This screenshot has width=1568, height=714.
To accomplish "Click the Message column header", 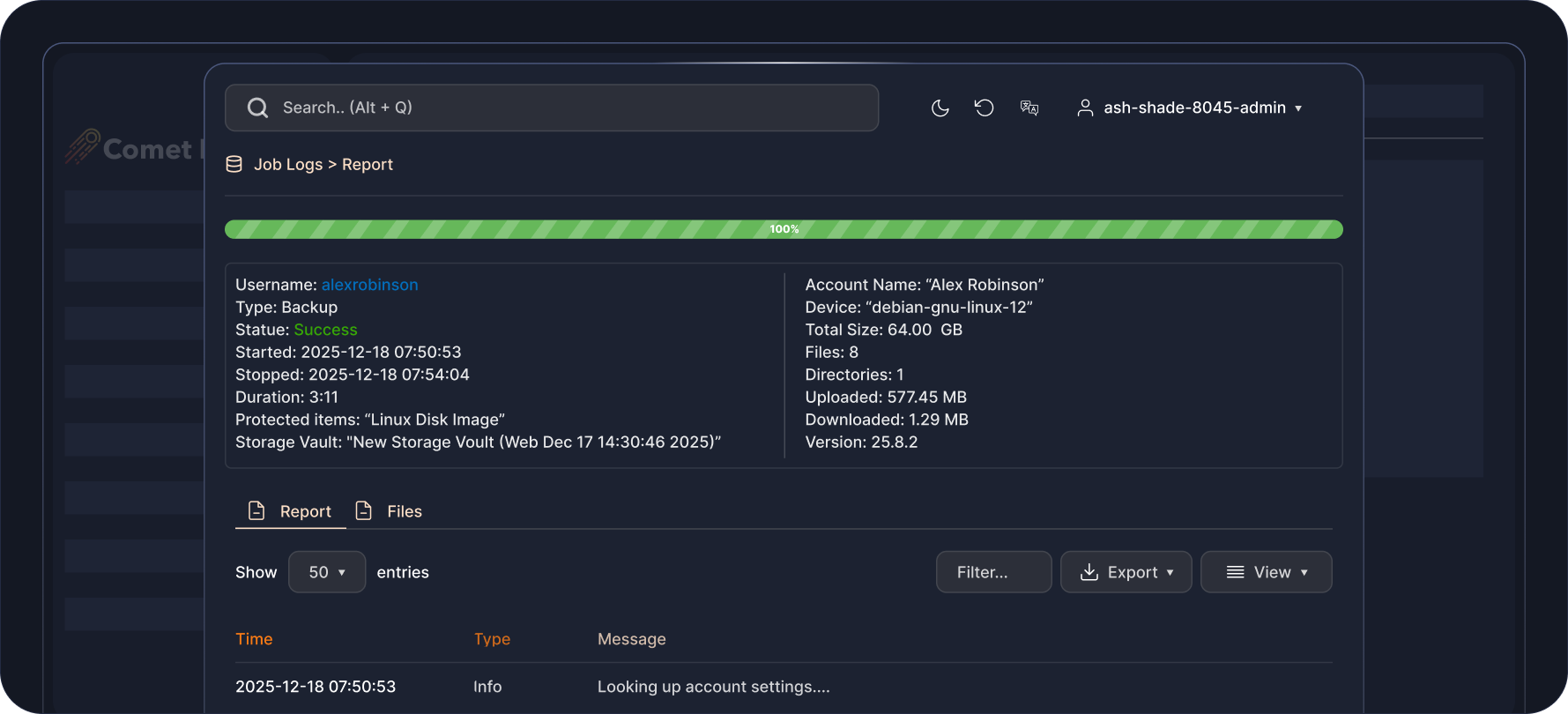I will (x=632, y=639).
